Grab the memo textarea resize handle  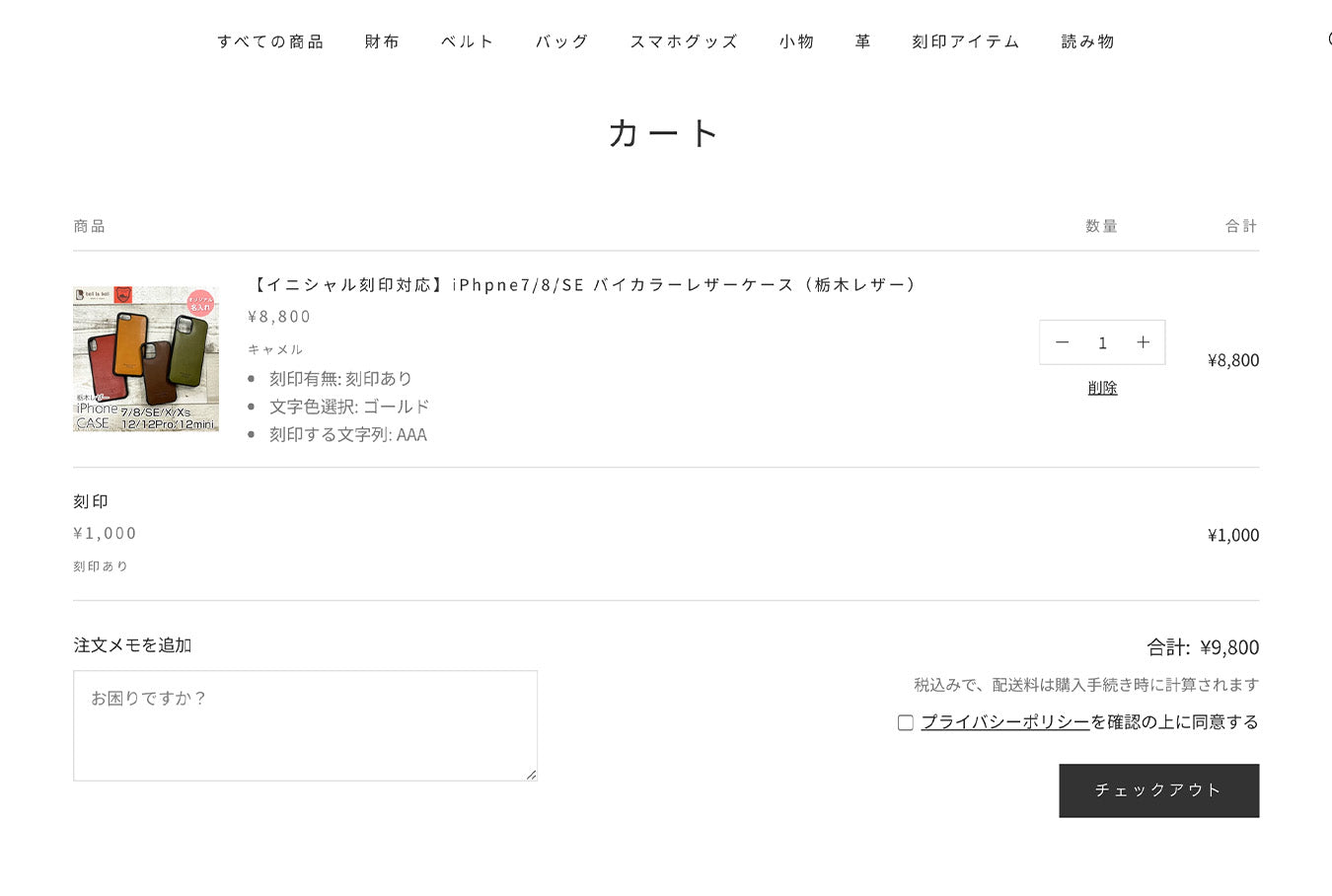pyautogui.click(x=531, y=775)
